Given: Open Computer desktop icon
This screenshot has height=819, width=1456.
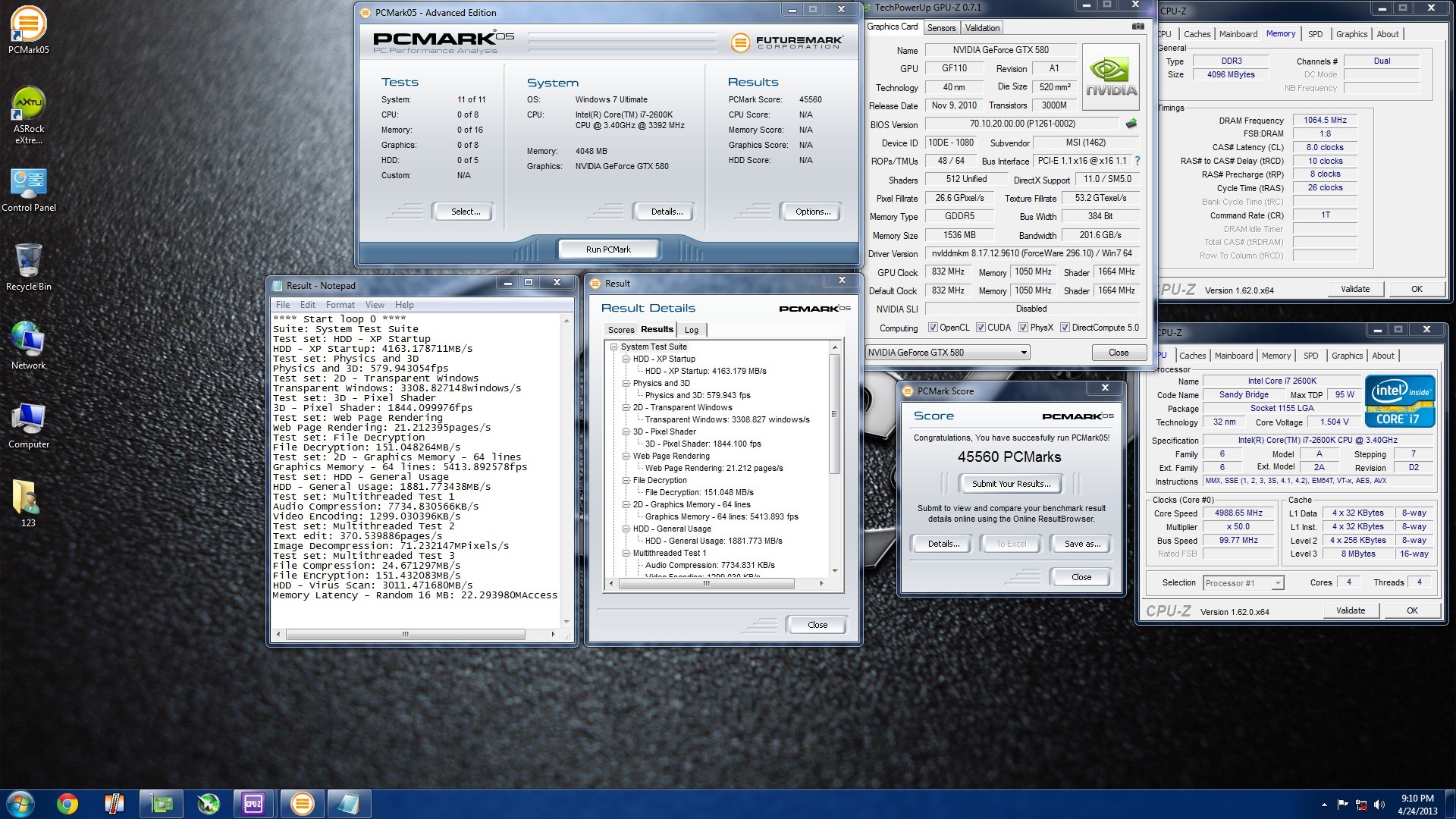Looking at the screenshot, I should pyautogui.click(x=28, y=425).
